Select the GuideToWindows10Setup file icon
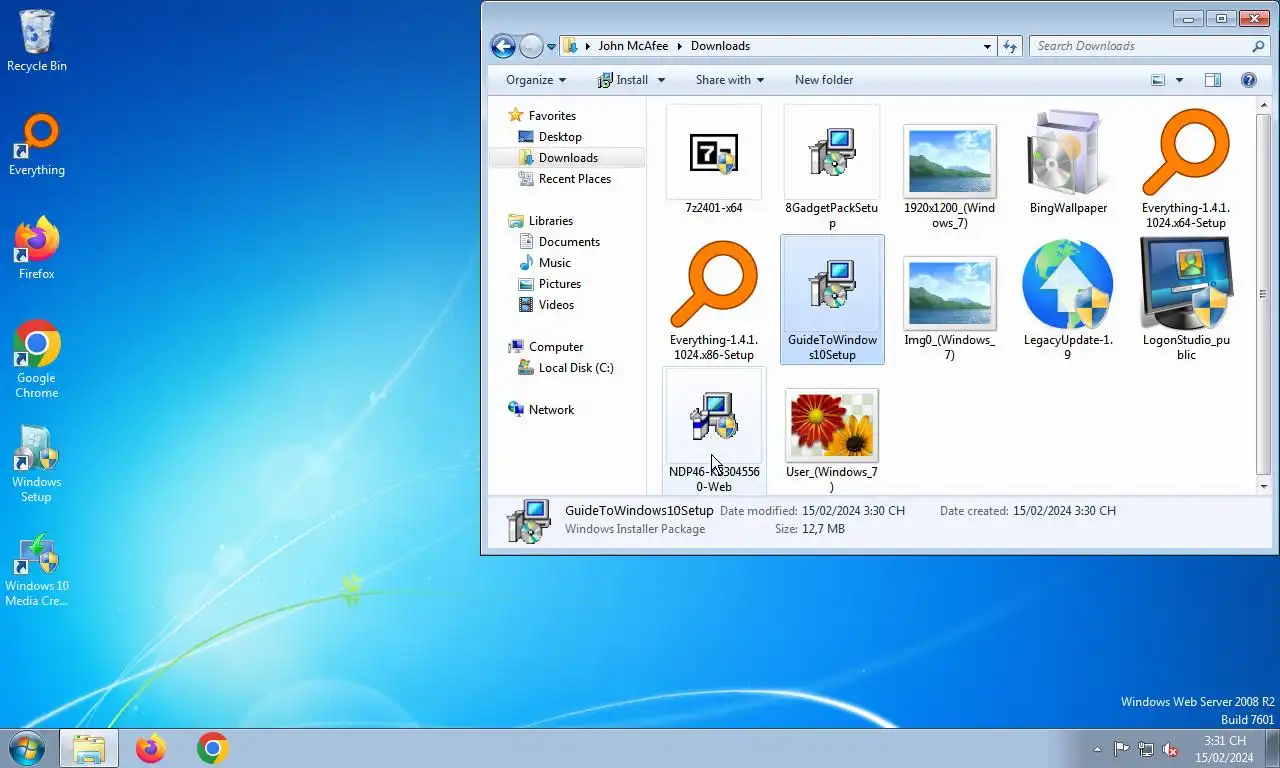Image resolution: width=1280 pixels, height=768 pixels. click(x=832, y=300)
